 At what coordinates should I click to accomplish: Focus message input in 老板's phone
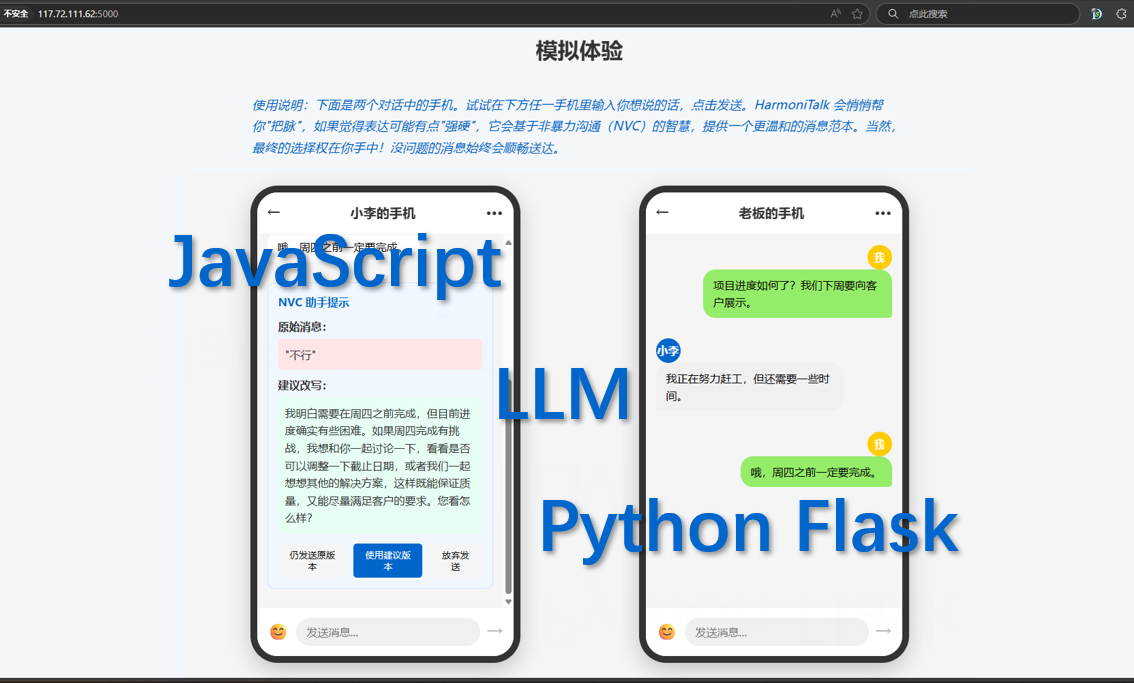776,632
